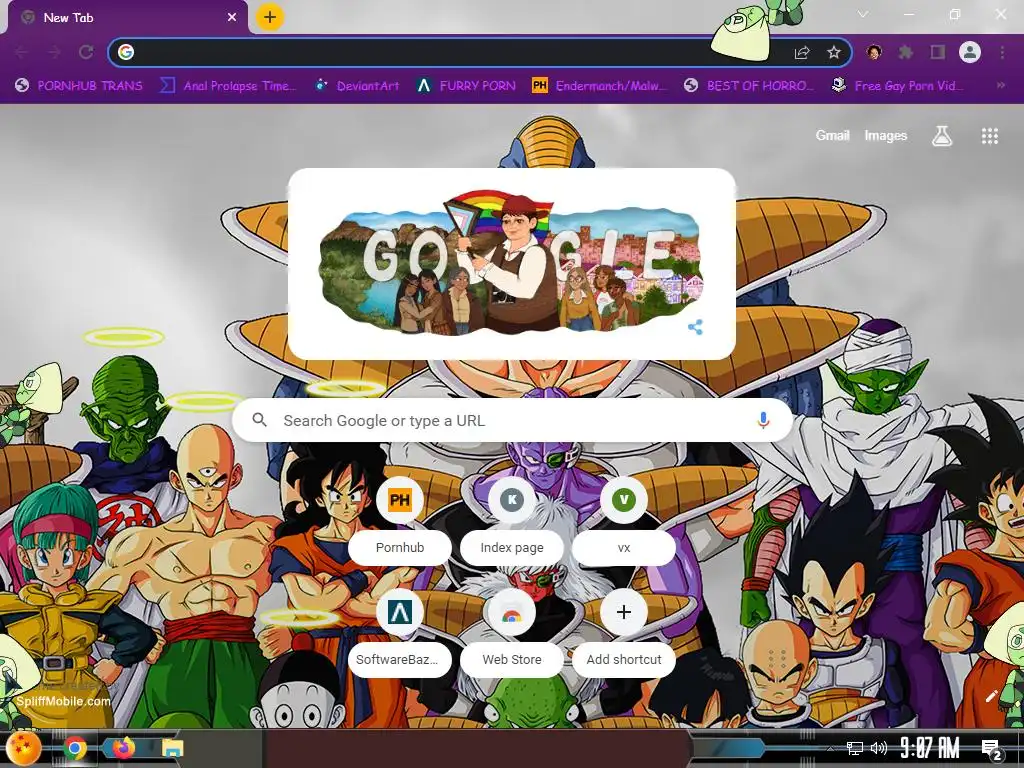Bookmark this tab with the star icon
This screenshot has width=1024, height=768.
pos(834,53)
